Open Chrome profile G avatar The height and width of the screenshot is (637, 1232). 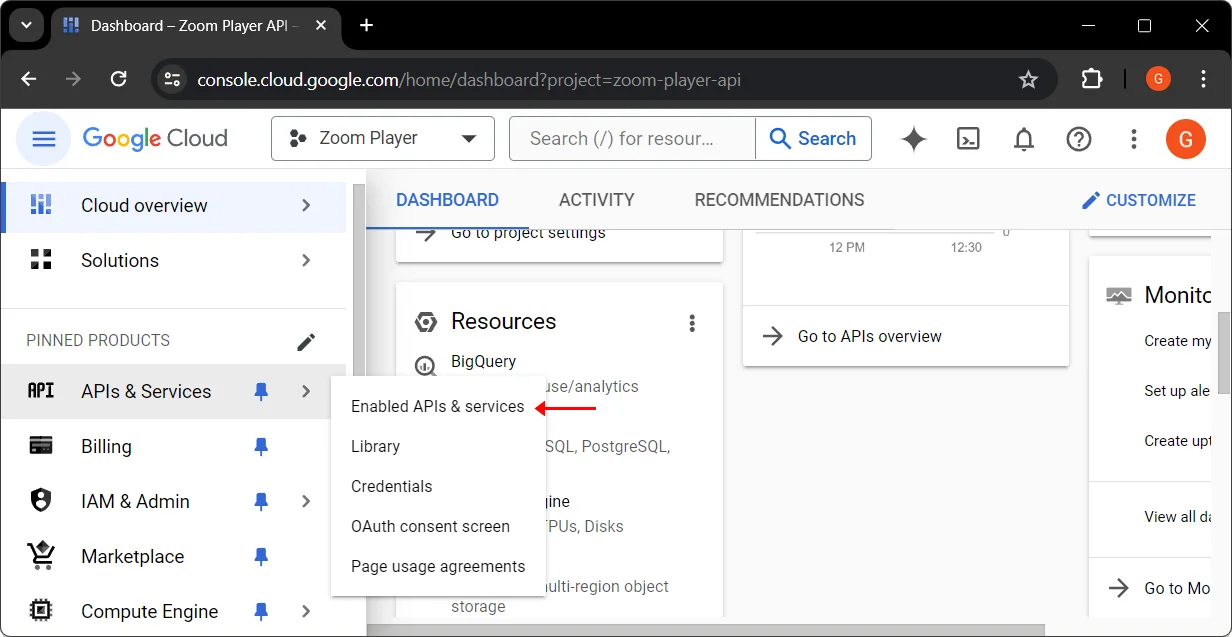(1158, 79)
